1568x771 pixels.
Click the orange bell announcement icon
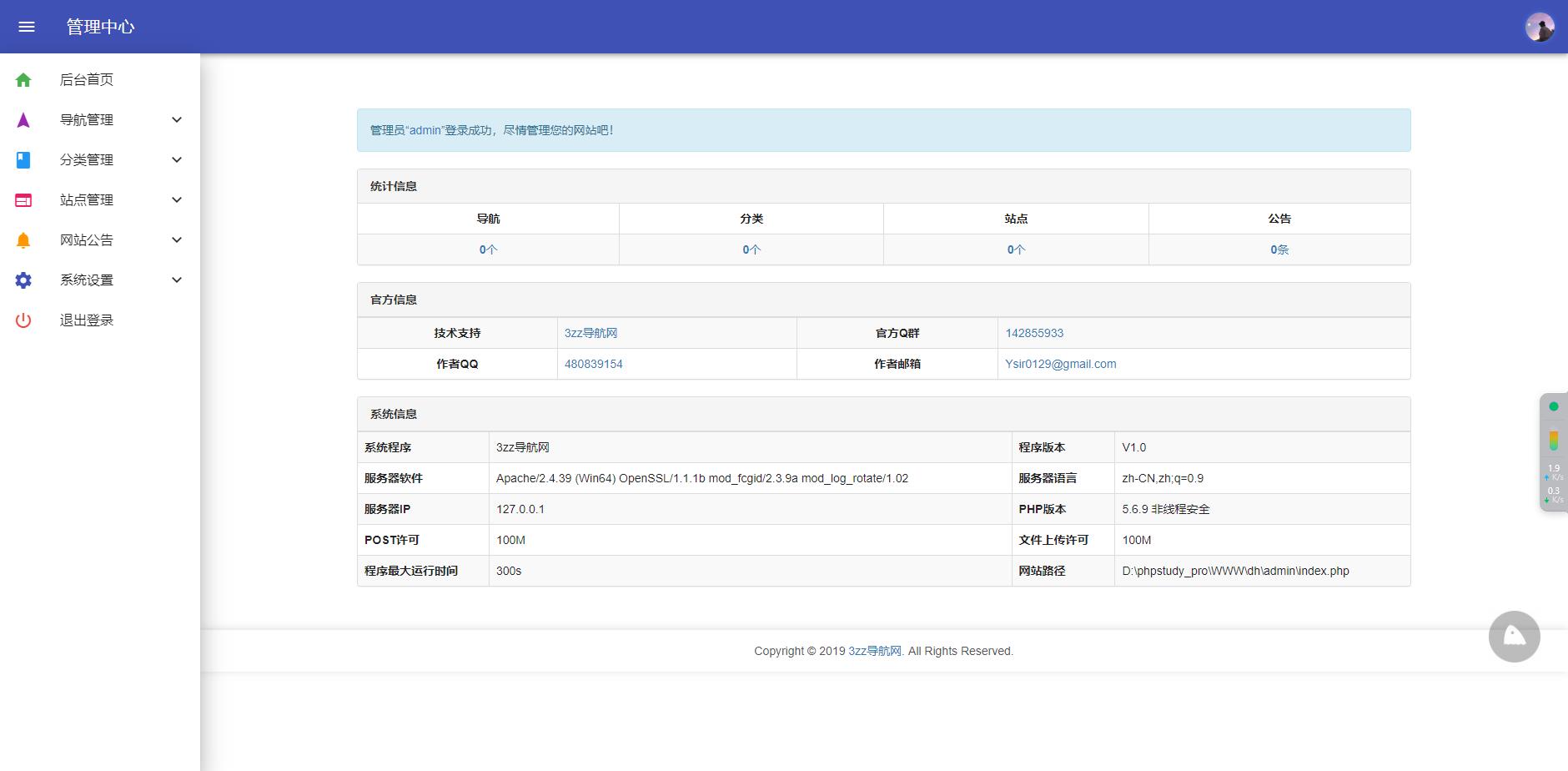click(23, 240)
